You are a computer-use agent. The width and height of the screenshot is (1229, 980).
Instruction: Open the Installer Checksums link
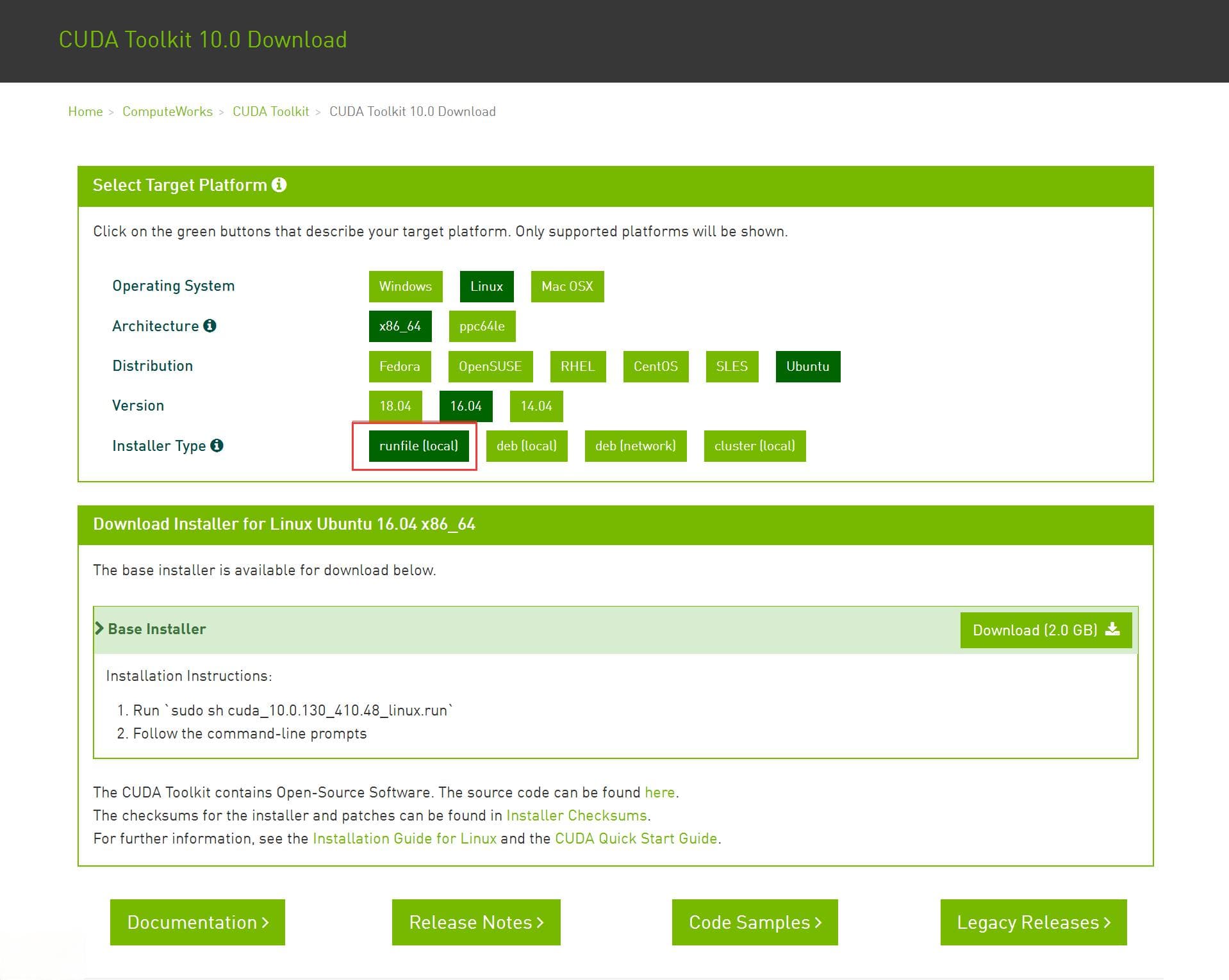click(577, 815)
